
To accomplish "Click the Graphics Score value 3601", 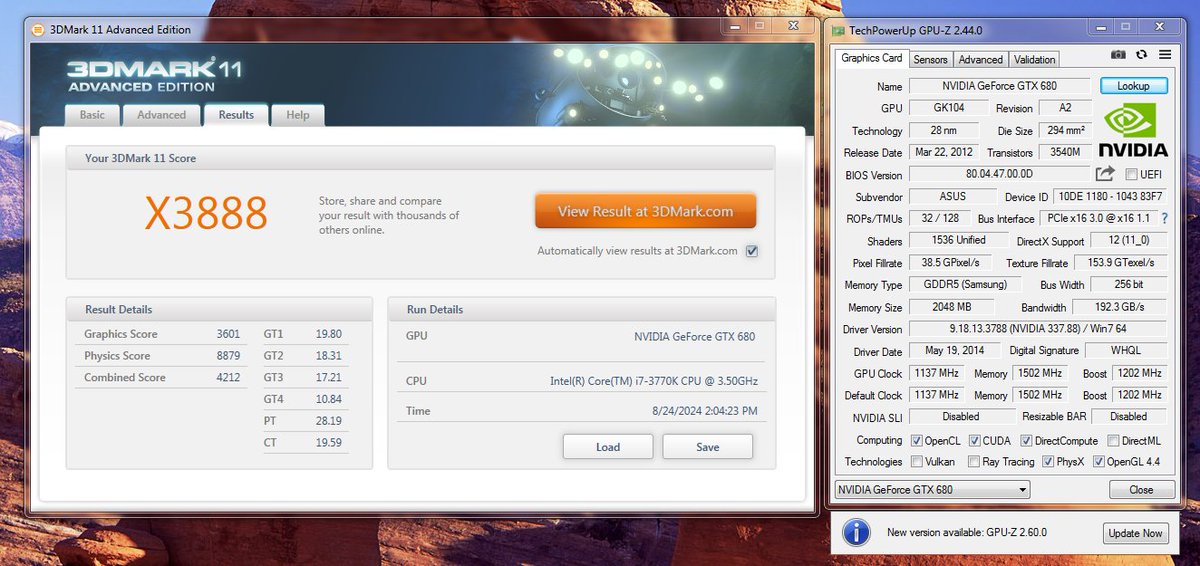I will [229, 334].
